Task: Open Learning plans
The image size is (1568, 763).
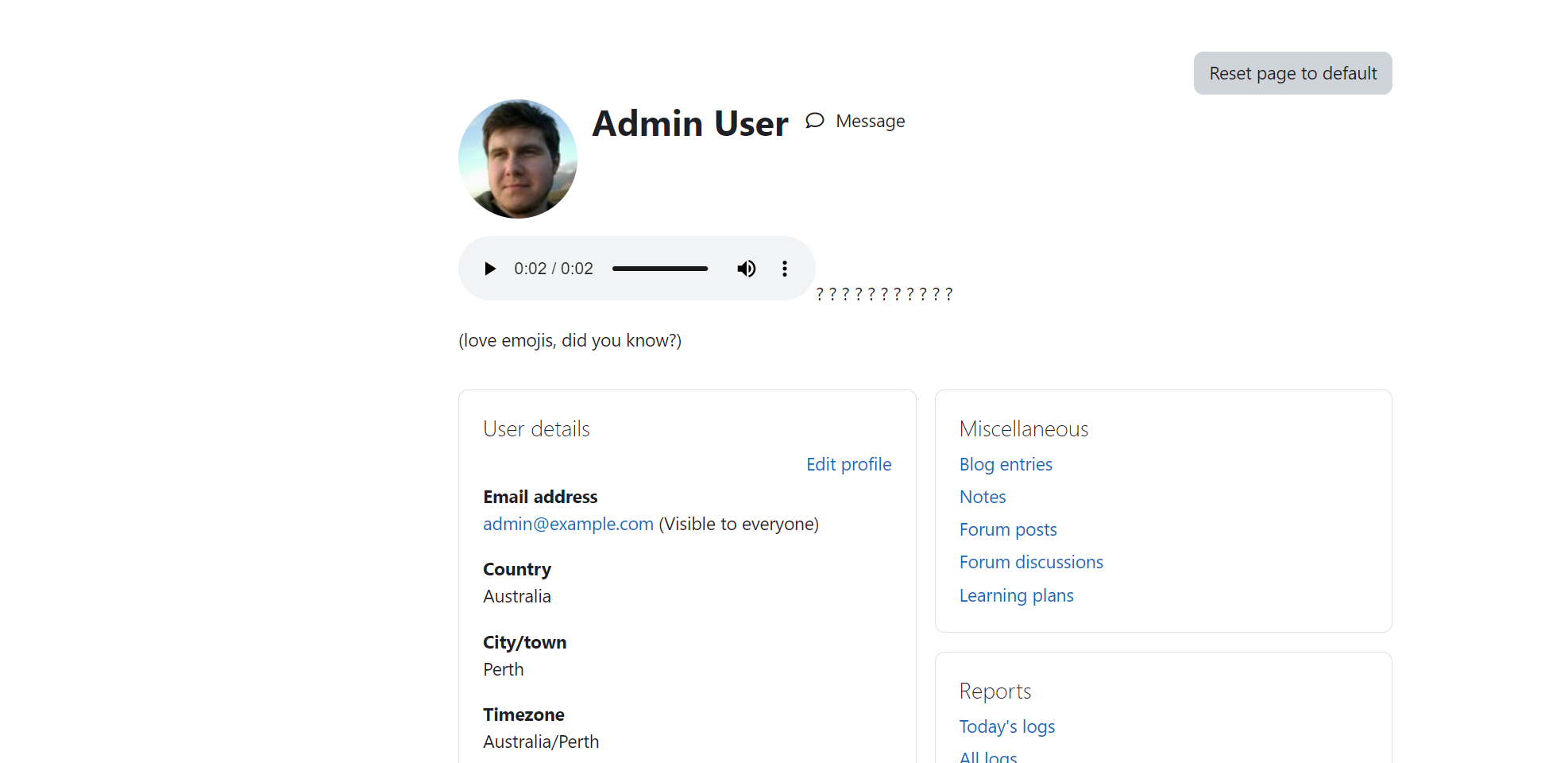Action: tap(1016, 595)
